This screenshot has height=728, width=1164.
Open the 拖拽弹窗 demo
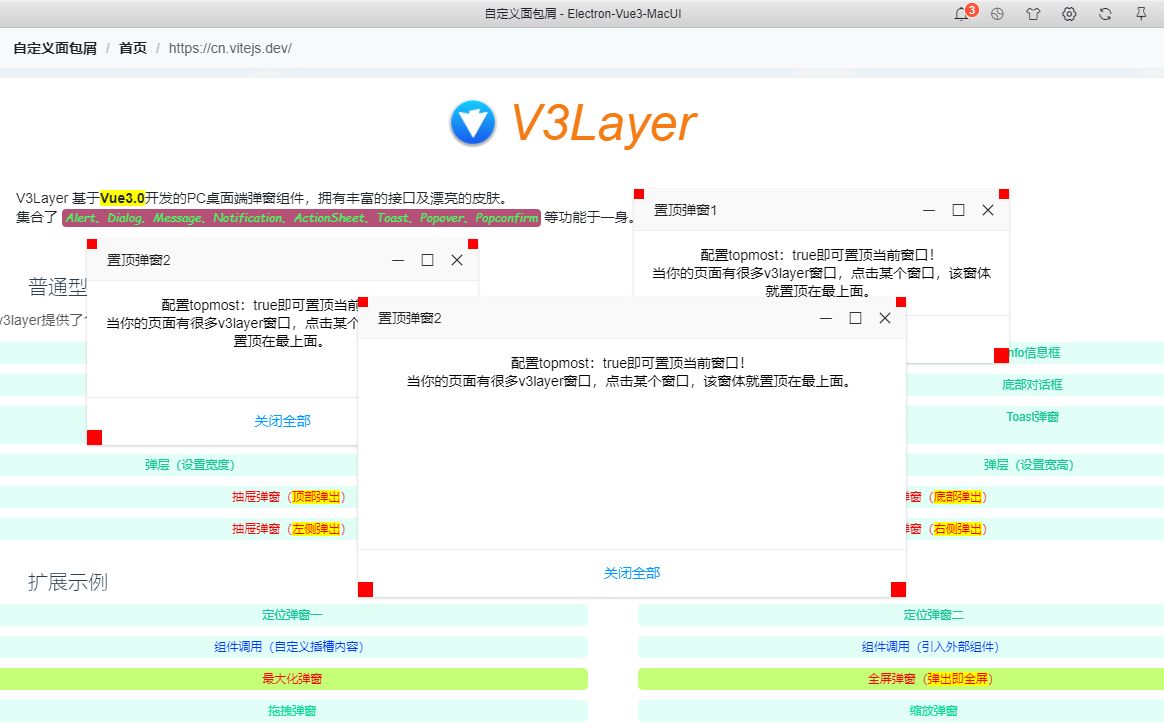[x=291, y=710]
